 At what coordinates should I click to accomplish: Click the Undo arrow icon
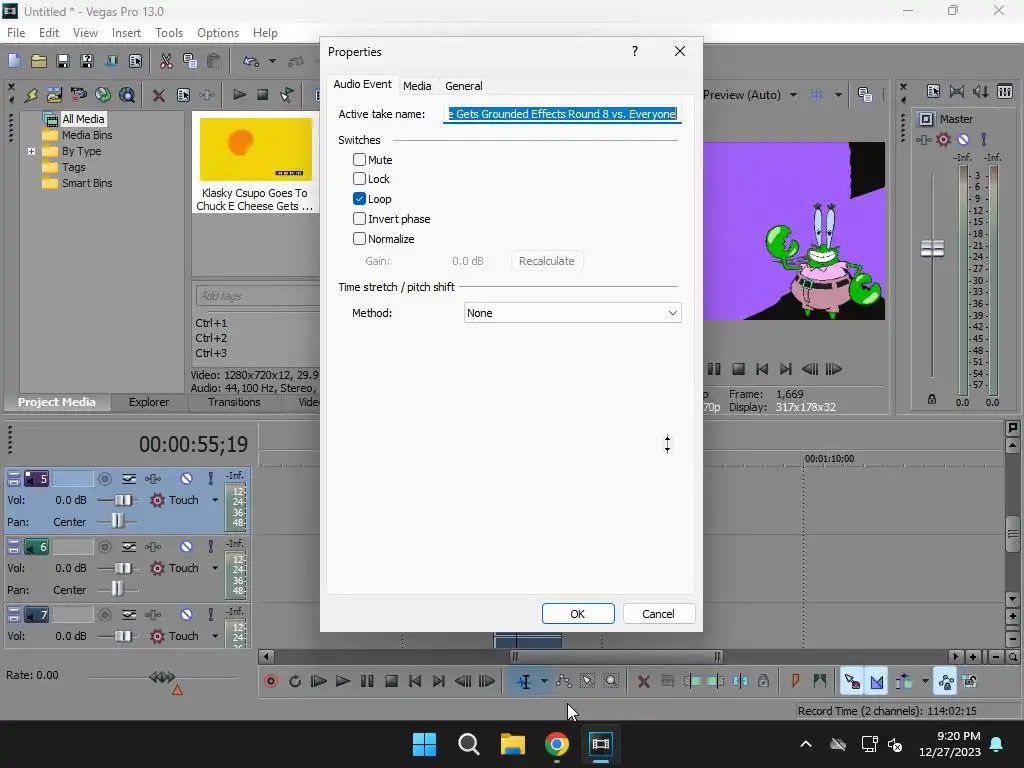250,61
